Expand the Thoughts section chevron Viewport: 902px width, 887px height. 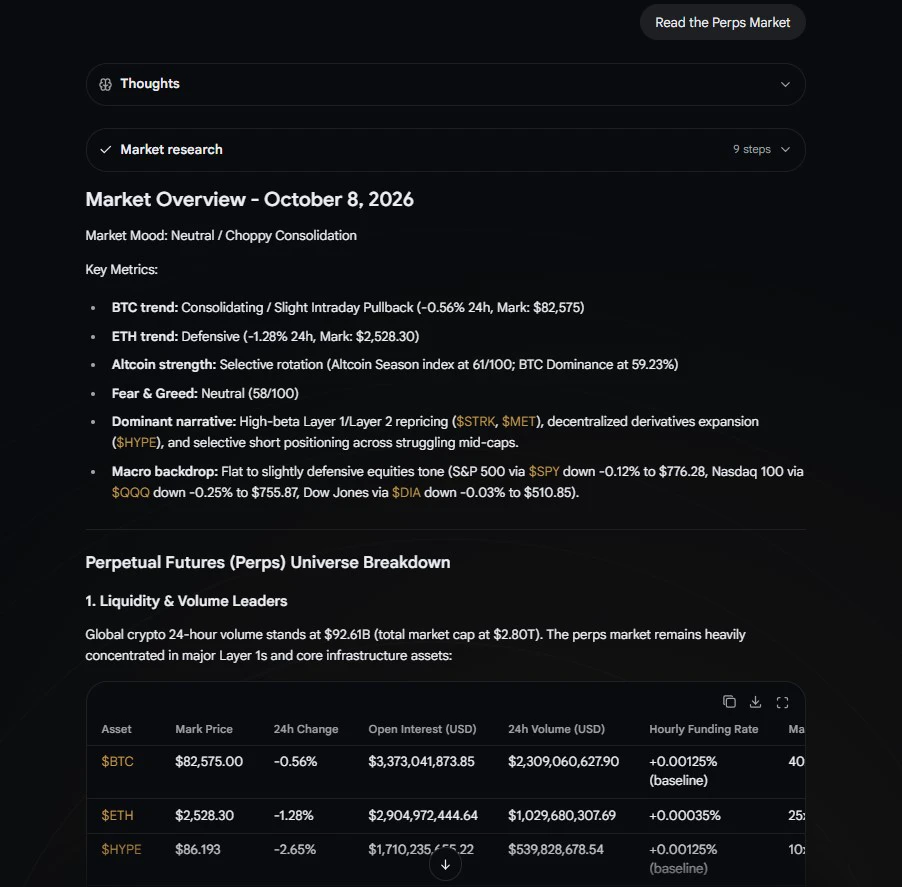pyautogui.click(x=785, y=85)
